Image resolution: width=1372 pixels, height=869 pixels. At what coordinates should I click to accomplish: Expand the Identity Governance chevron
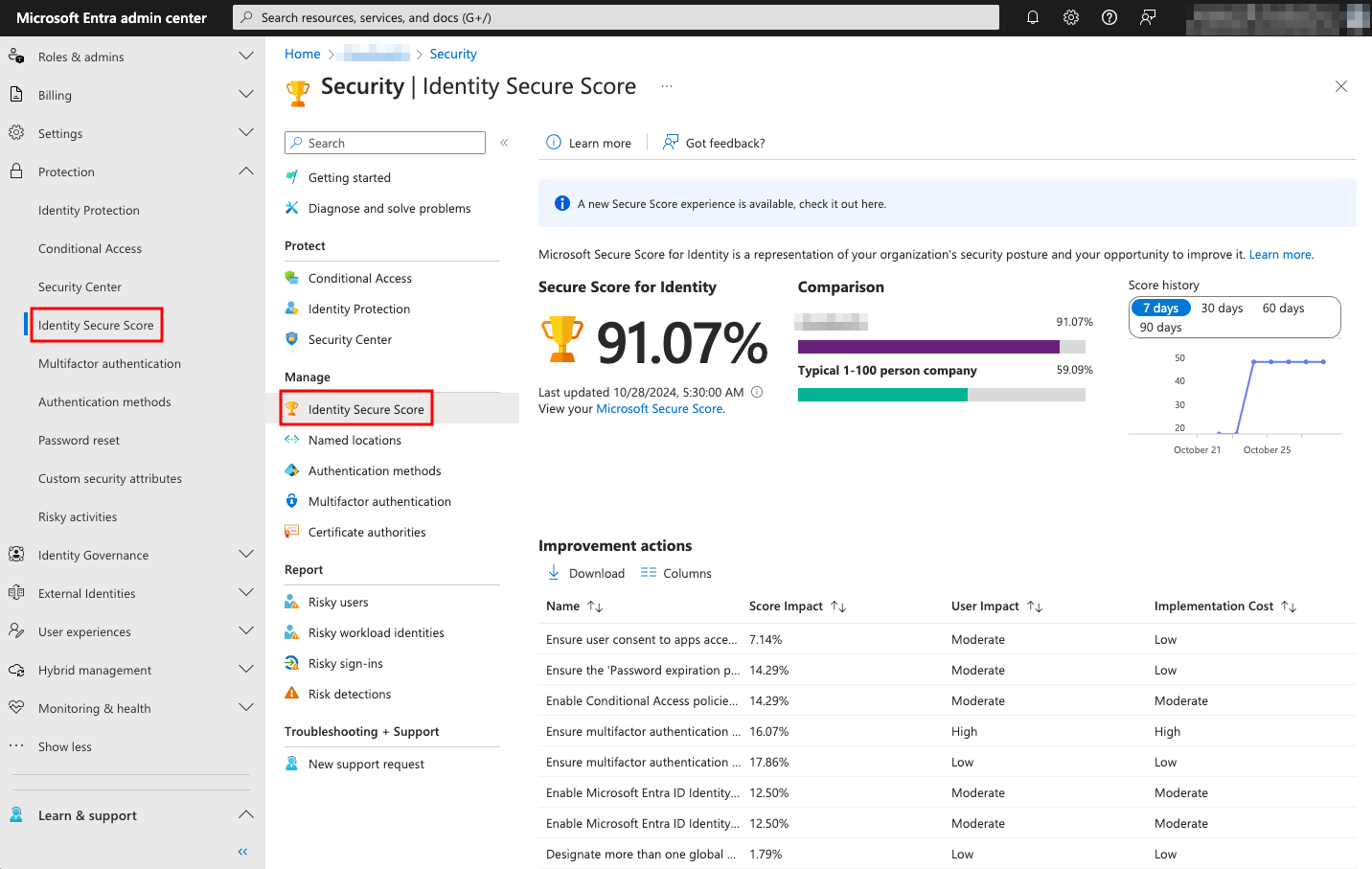pyautogui.click(x=246, y=554)
